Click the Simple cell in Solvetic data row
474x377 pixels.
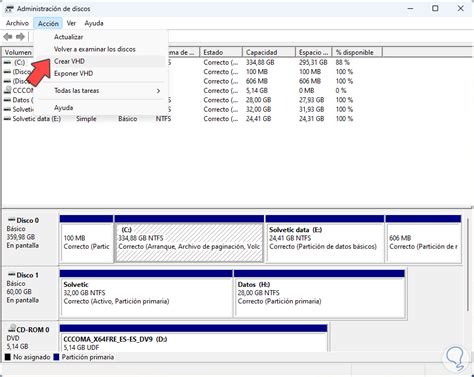coord(86,119)
